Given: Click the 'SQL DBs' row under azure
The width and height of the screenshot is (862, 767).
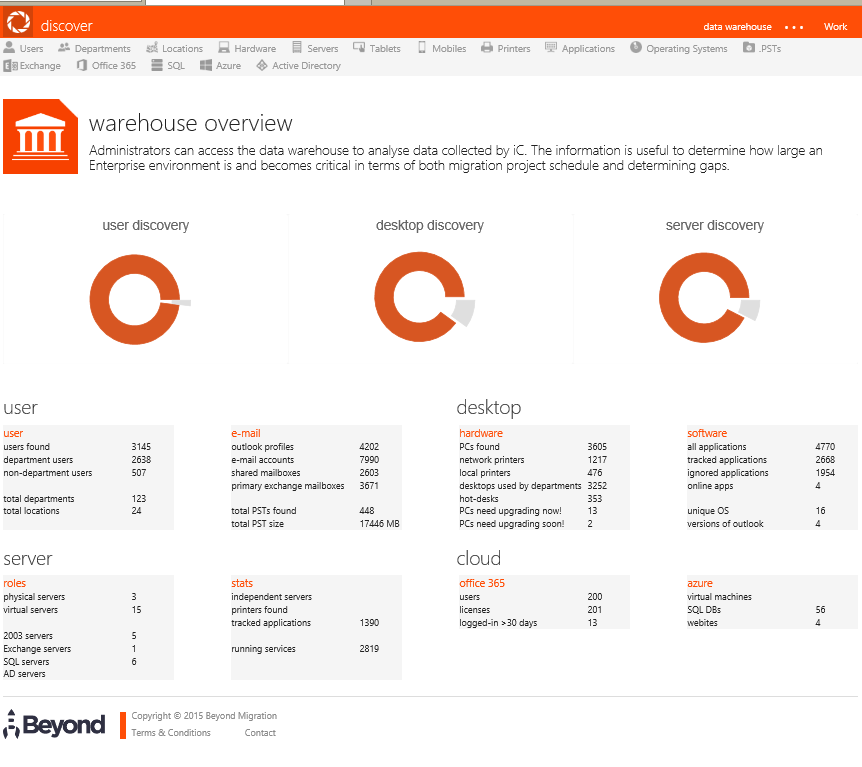Looking at the screenshot, I should pyautogui.click(x=772, y=610).
